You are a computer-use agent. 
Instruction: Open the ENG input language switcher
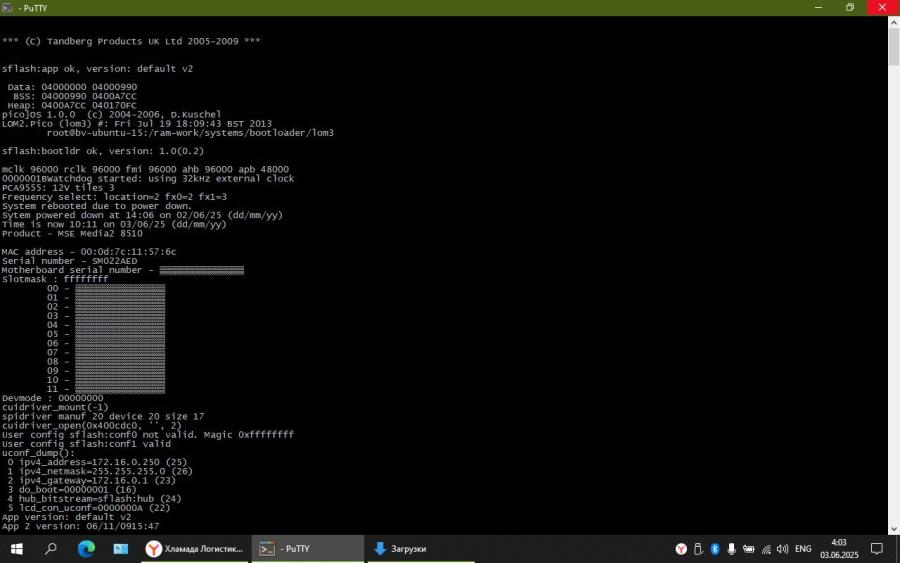803,549
